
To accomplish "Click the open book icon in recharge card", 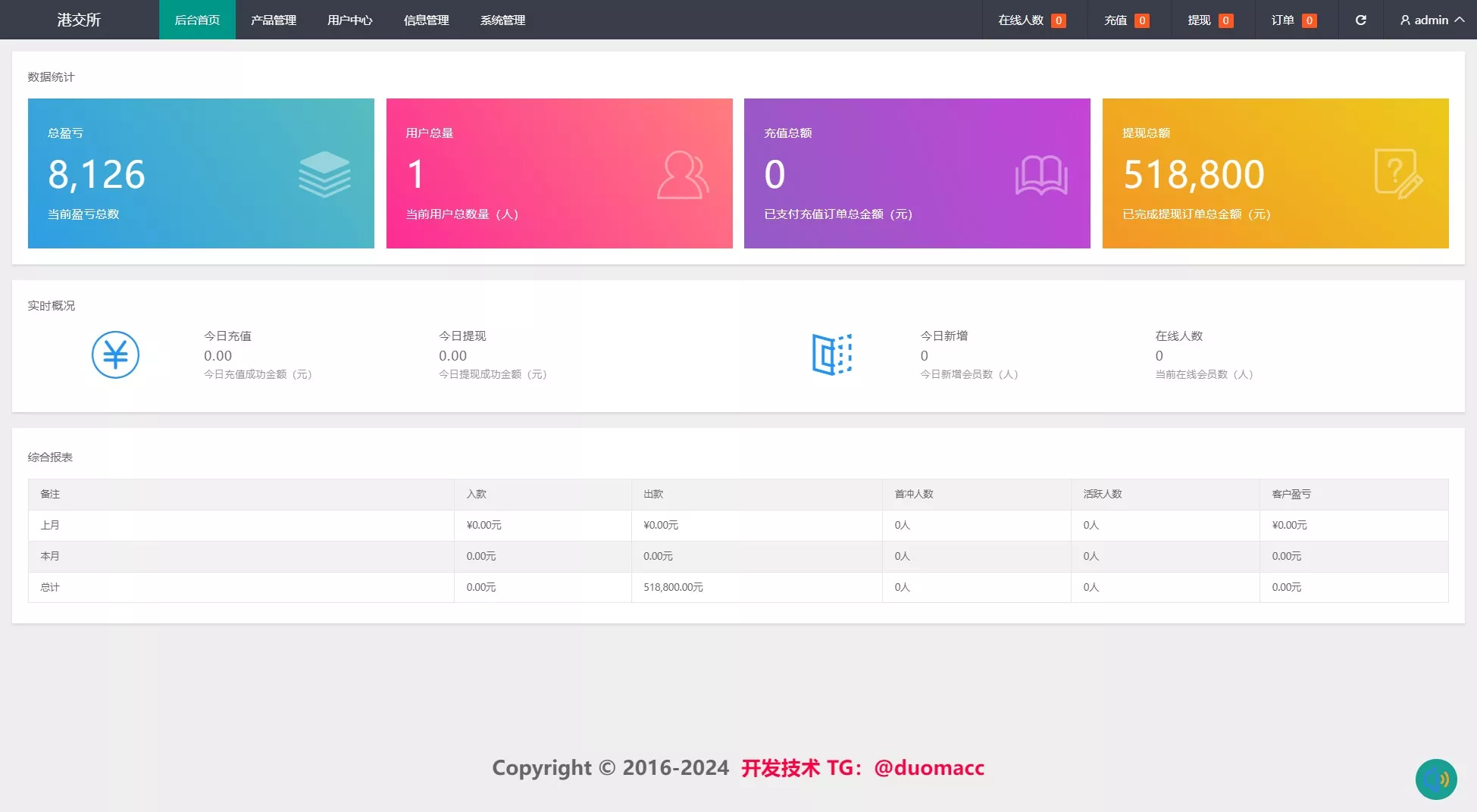I will click(x=1040, y=175).
